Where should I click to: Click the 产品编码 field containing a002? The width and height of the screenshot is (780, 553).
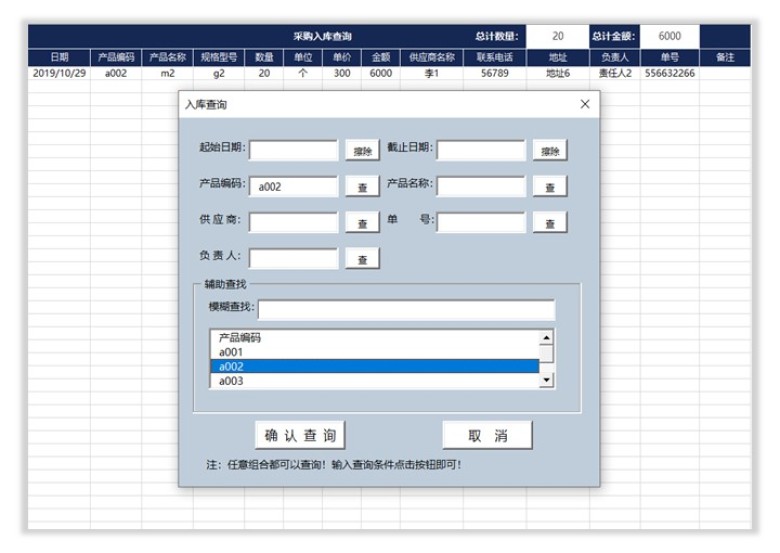pos(293,187)
